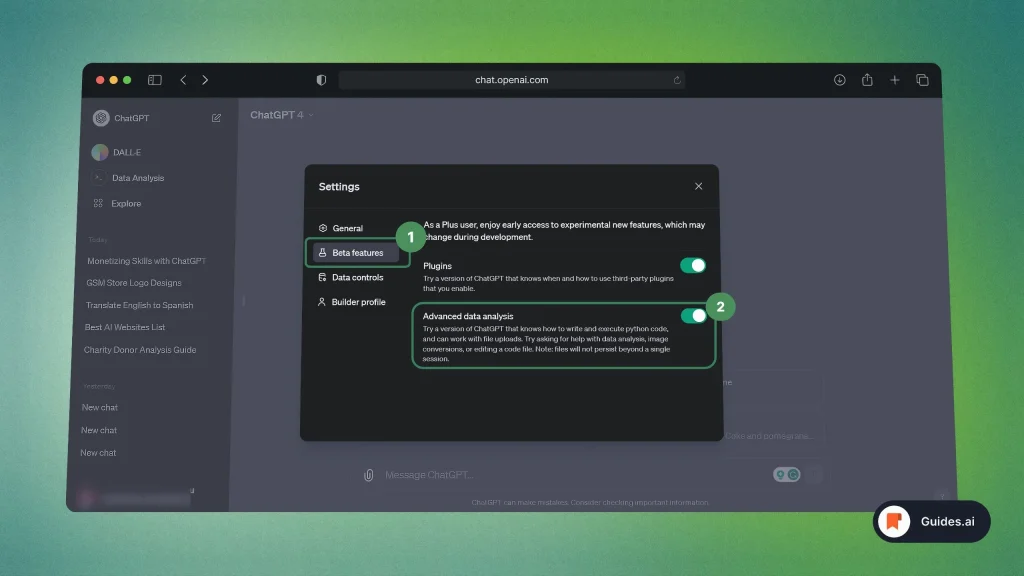
Task: Click the Settings dialog title
Action: point(339,187)
